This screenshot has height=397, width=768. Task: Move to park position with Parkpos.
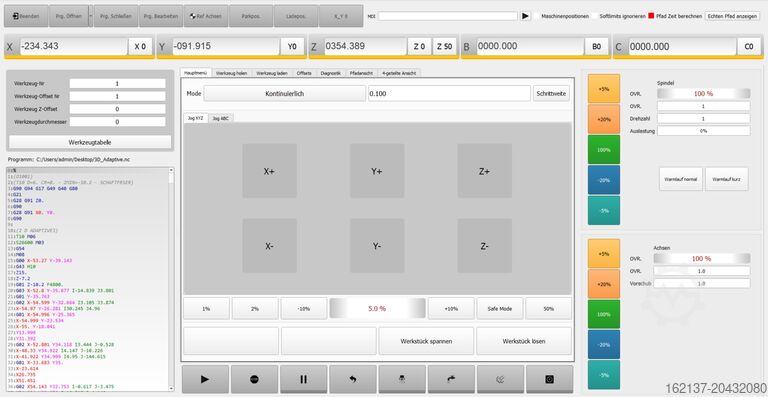[251, 16]
